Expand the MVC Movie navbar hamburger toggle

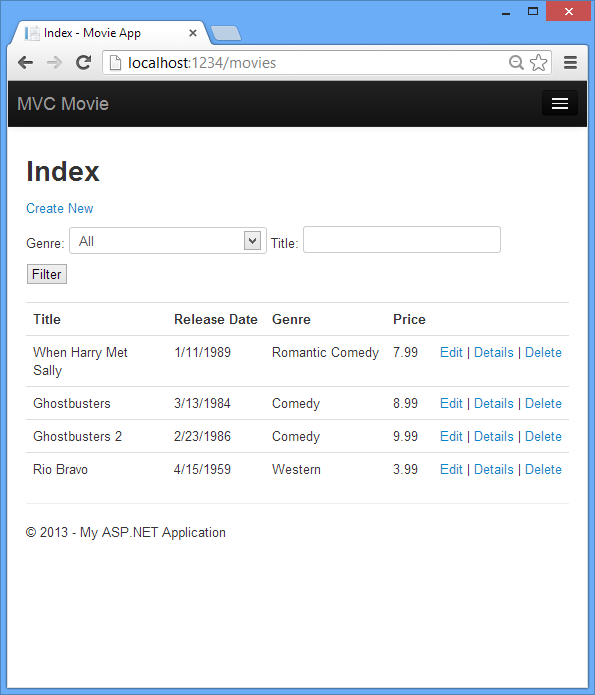point(560,103)
